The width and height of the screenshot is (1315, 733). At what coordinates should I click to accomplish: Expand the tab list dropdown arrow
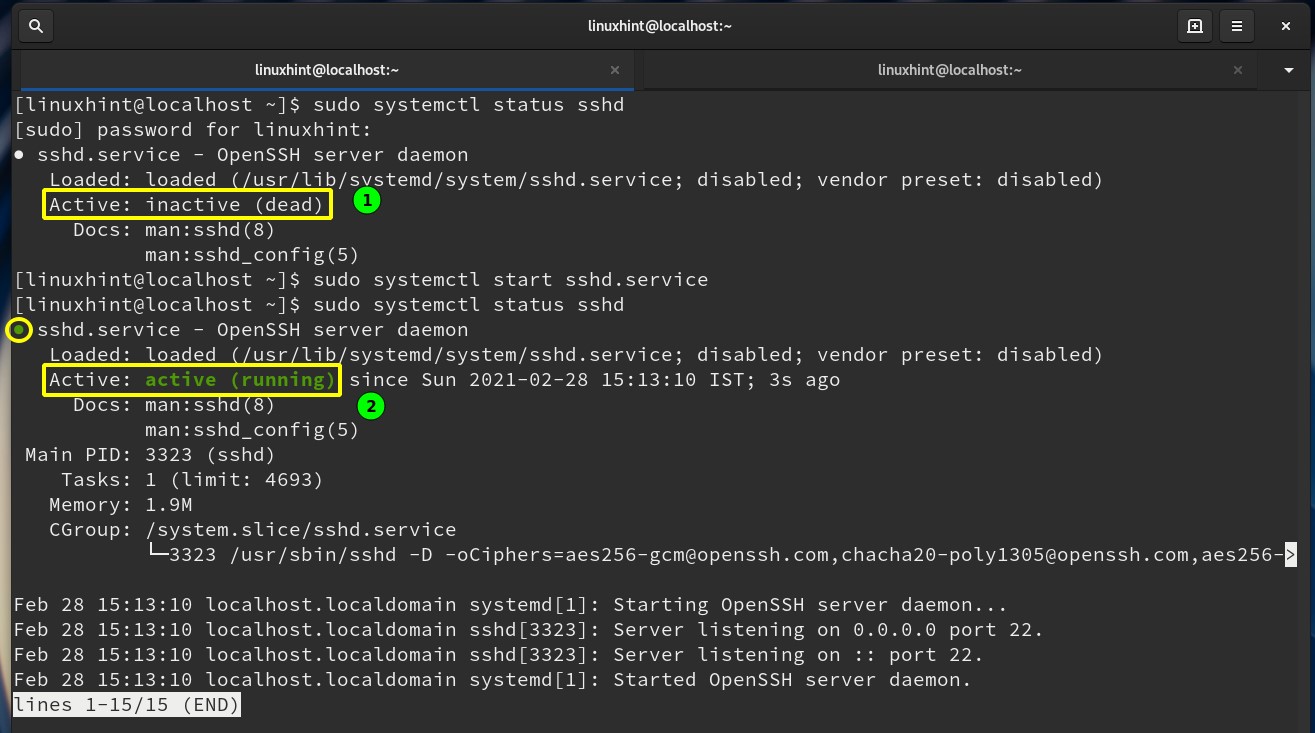[x=1289, y=70]
